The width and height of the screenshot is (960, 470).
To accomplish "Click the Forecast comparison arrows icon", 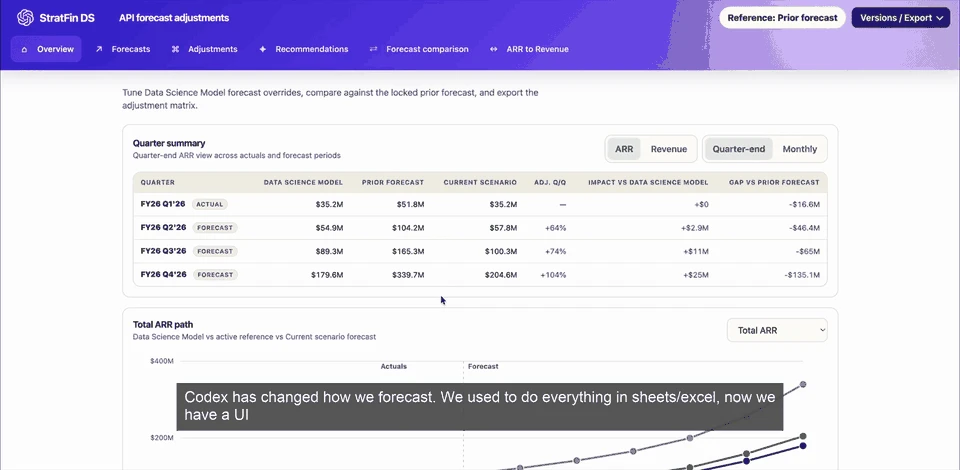I will pos(373,49).
